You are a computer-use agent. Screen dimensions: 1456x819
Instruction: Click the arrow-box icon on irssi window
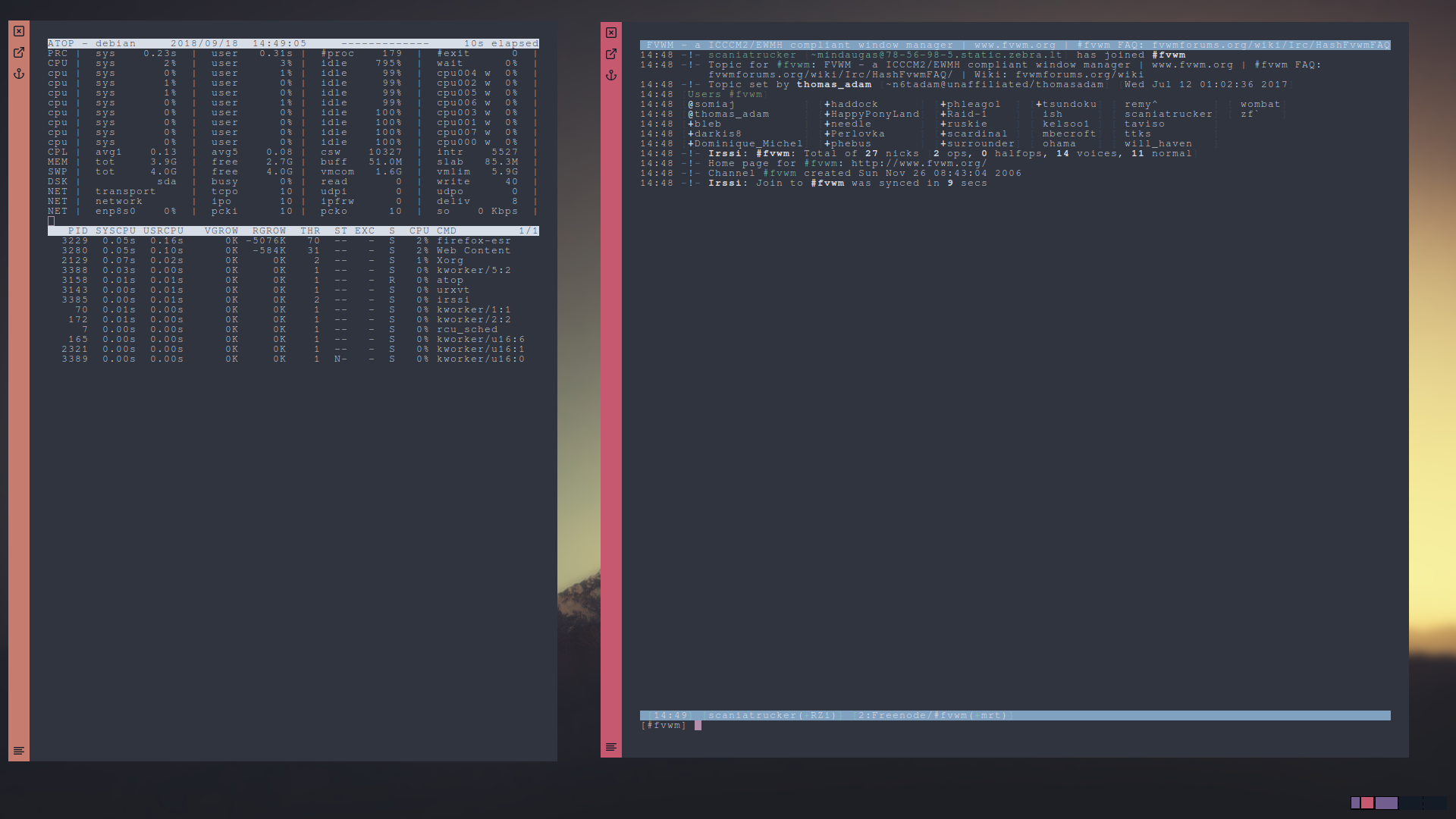pyautogui.click(x=611, y=54)
